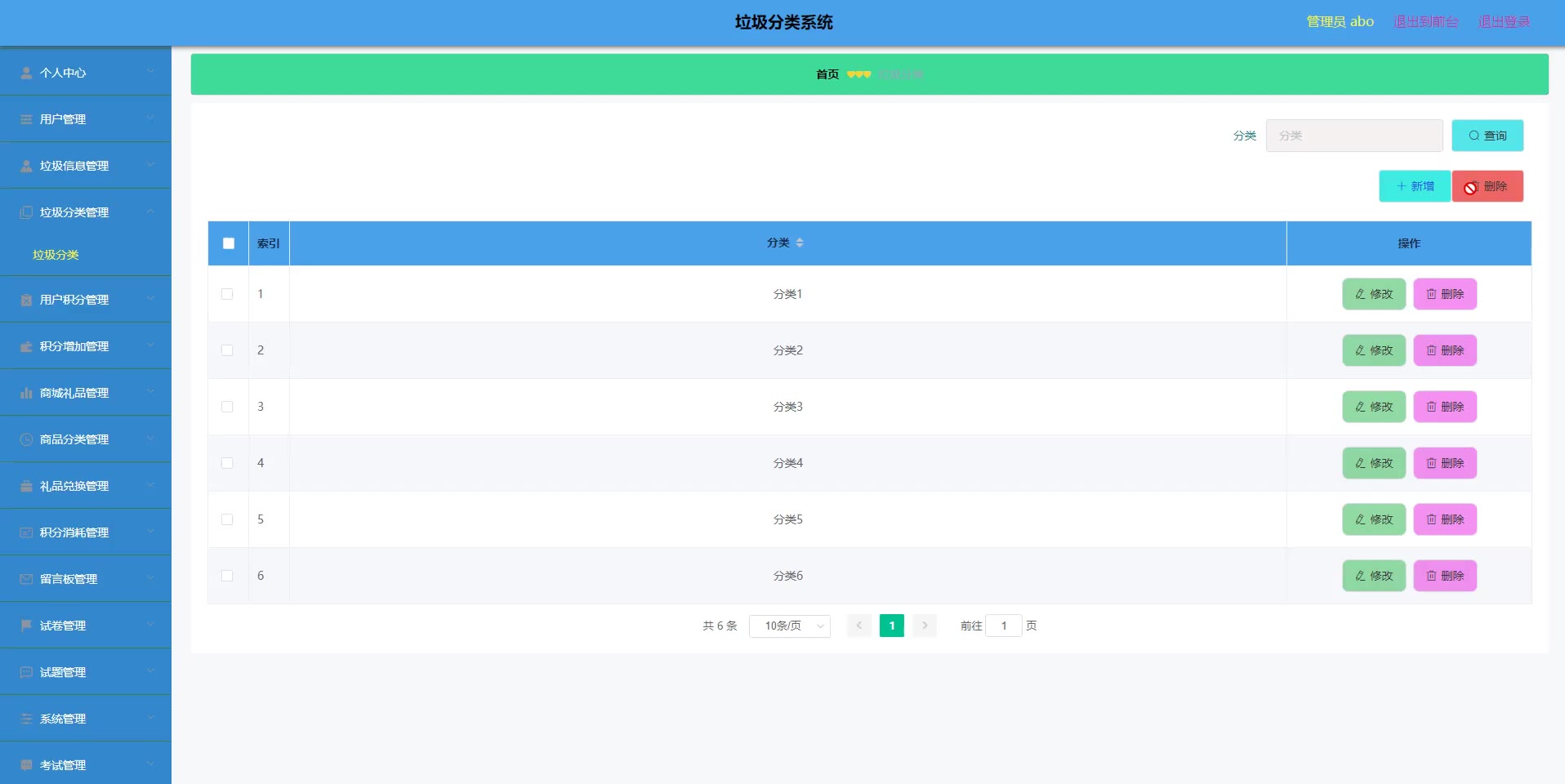Viewport: 1565px width, 784px height.
Task: Click the 用户管理 list icon
Action: (x=26, y=119)
